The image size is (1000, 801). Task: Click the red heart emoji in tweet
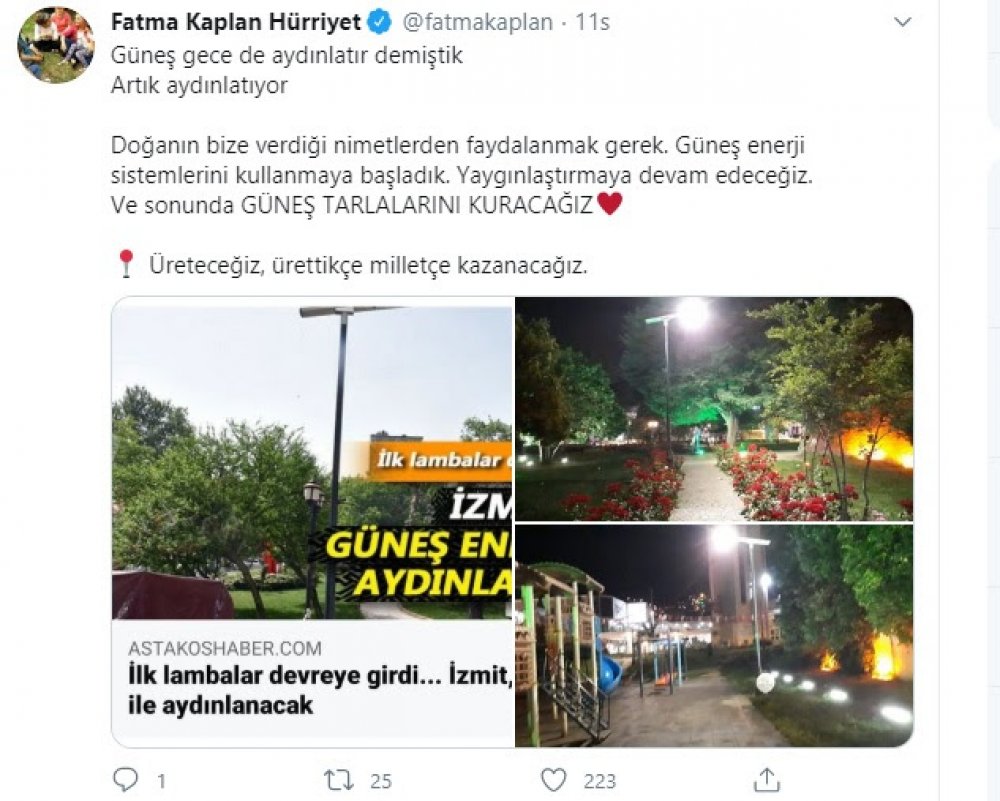609,204
